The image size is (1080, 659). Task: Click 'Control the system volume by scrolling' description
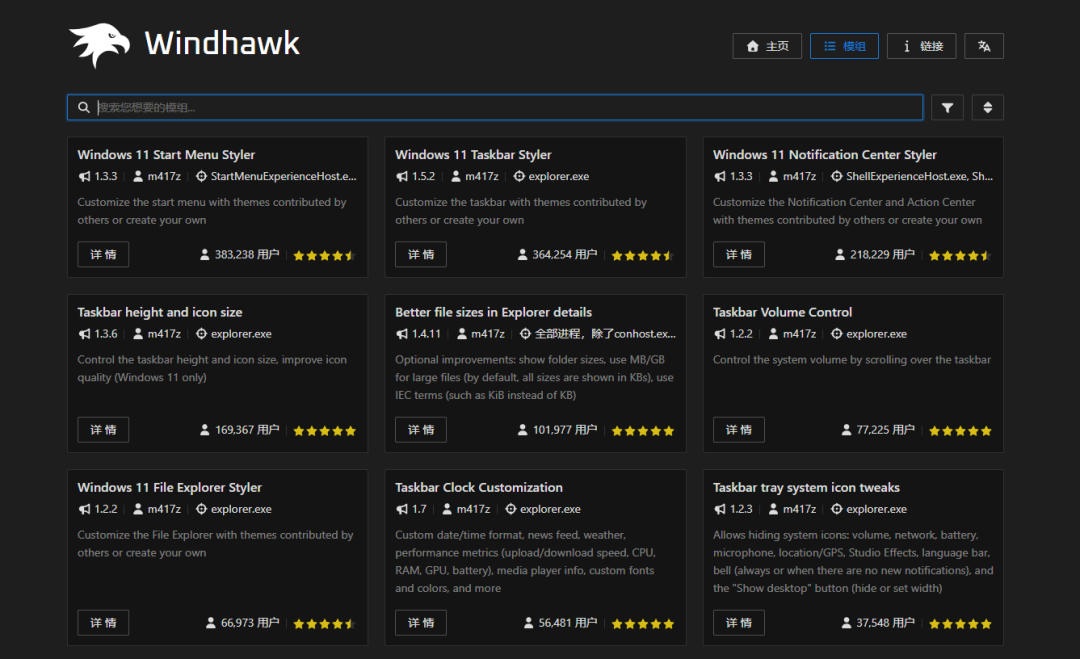852,360
